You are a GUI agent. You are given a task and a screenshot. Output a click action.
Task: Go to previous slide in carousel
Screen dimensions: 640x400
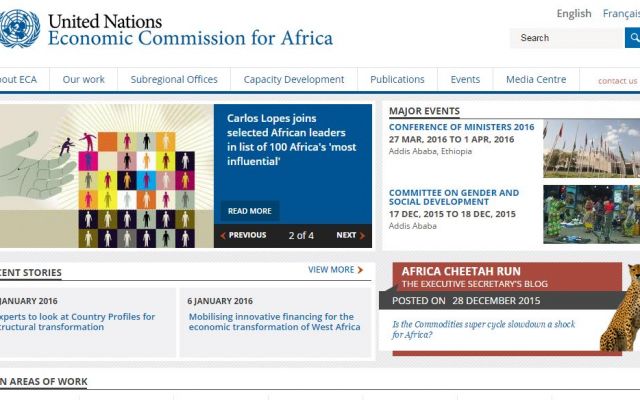point(243,235)
